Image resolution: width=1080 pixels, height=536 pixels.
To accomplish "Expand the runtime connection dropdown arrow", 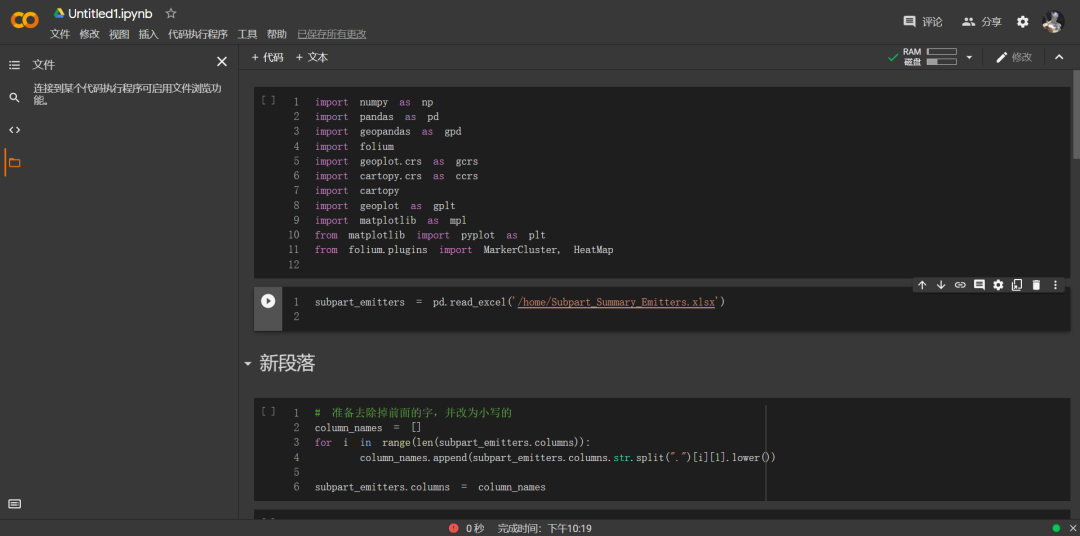I will [x=969, y=57].
